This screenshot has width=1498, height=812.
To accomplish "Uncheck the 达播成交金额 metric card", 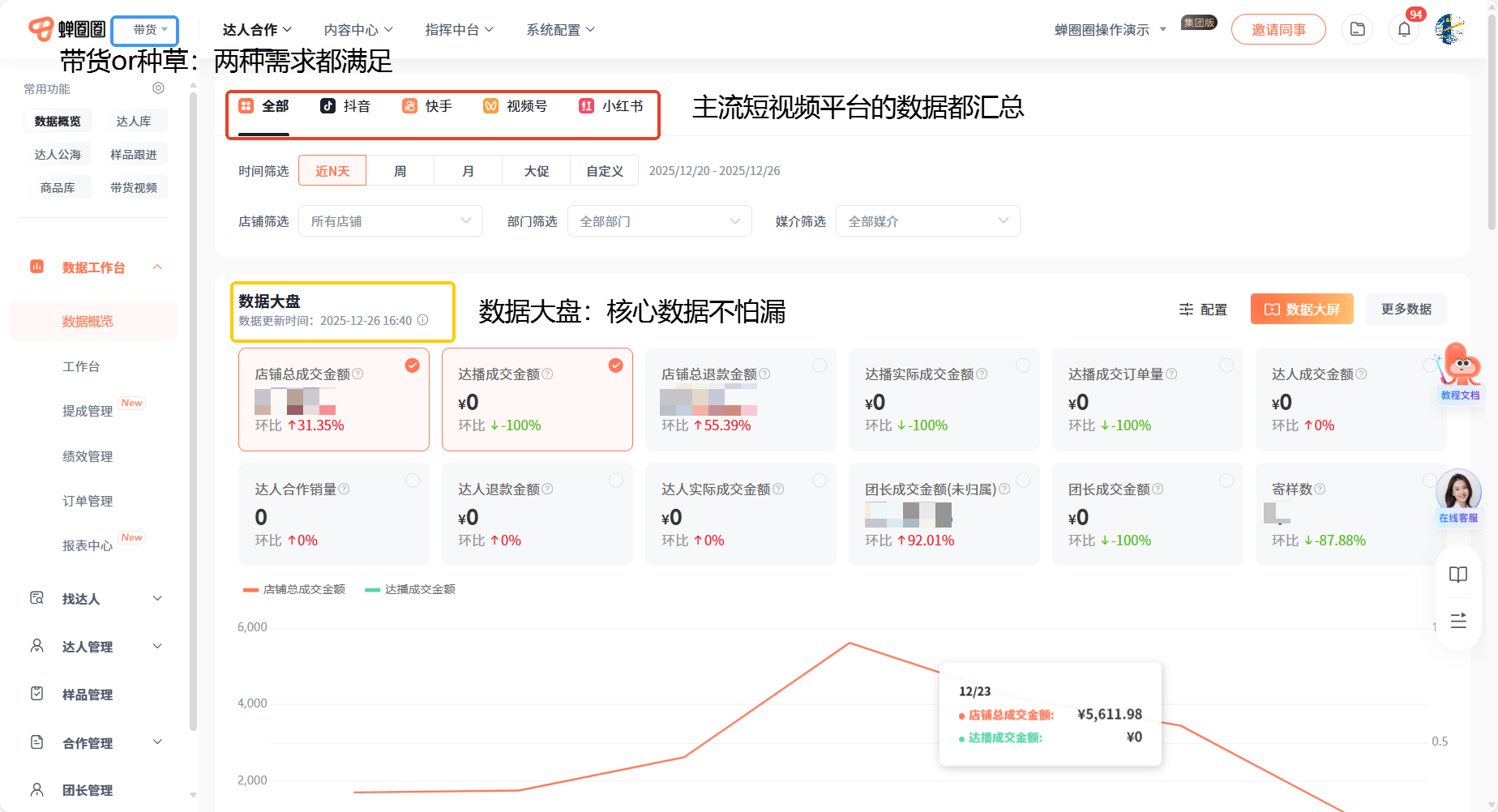I will (x=616, y=365).
